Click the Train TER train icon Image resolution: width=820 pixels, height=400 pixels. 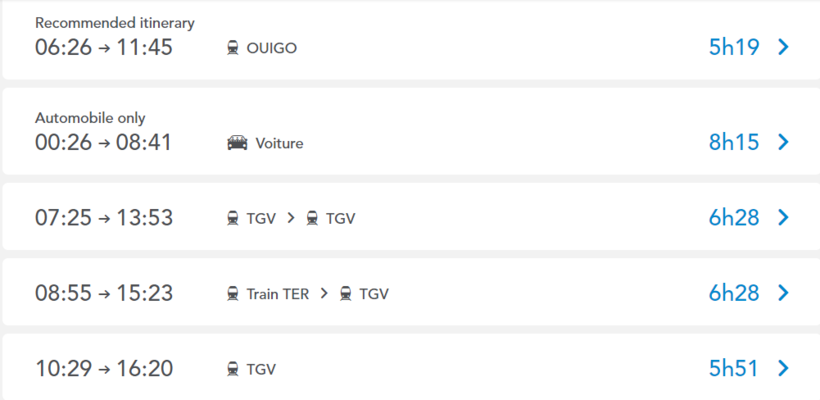click(233, 294)
